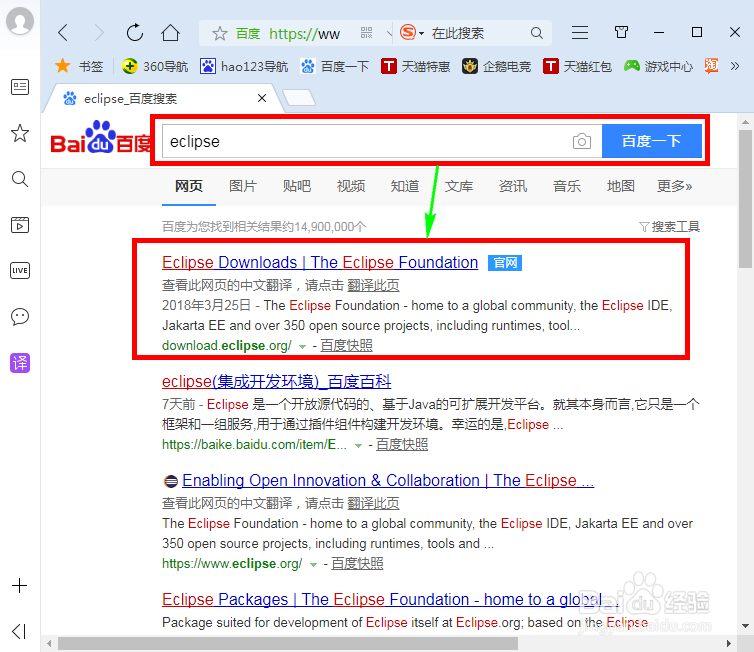Select the 网页 tab

[188, 186]
